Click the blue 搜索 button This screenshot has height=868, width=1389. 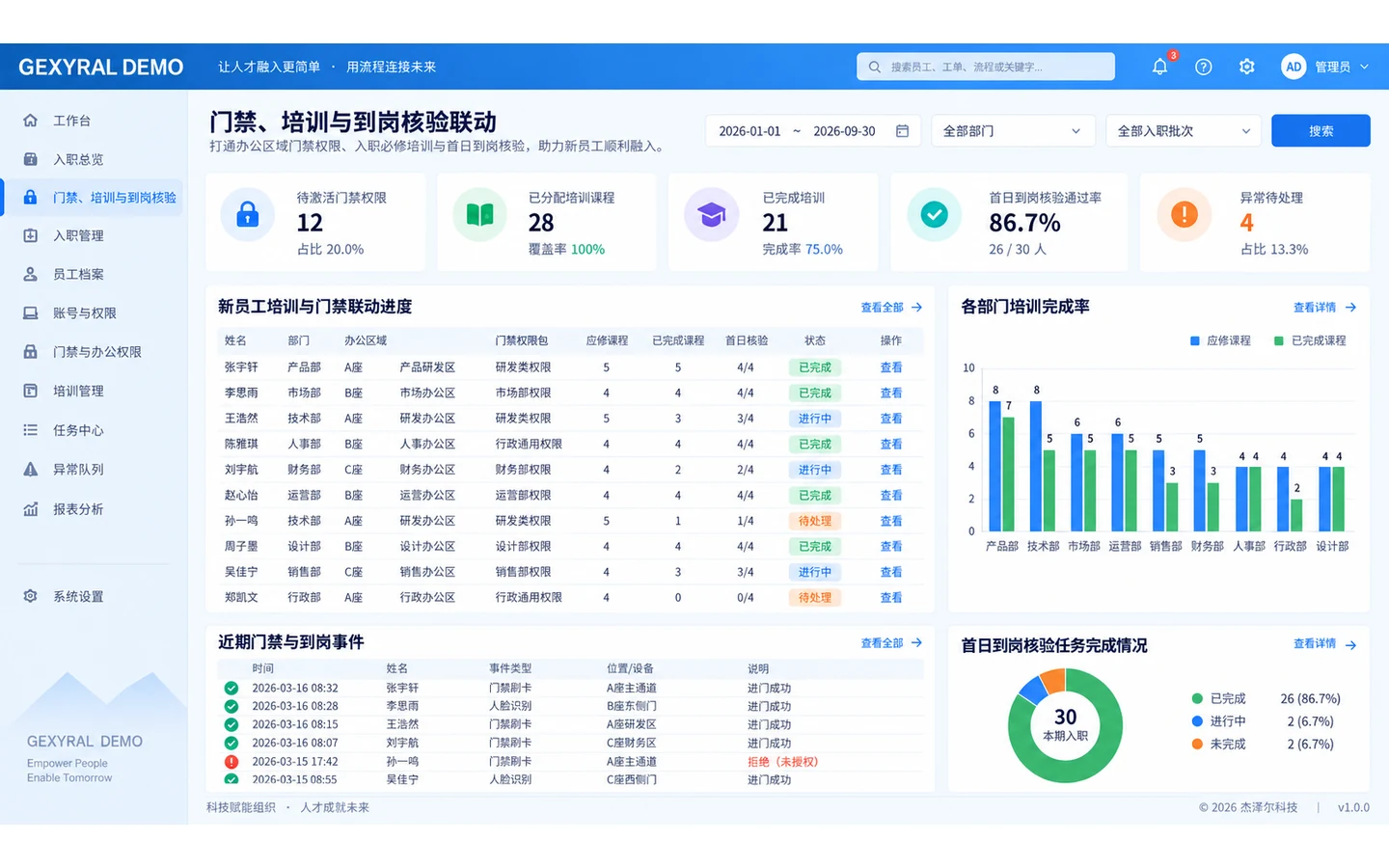point(1321,131)
